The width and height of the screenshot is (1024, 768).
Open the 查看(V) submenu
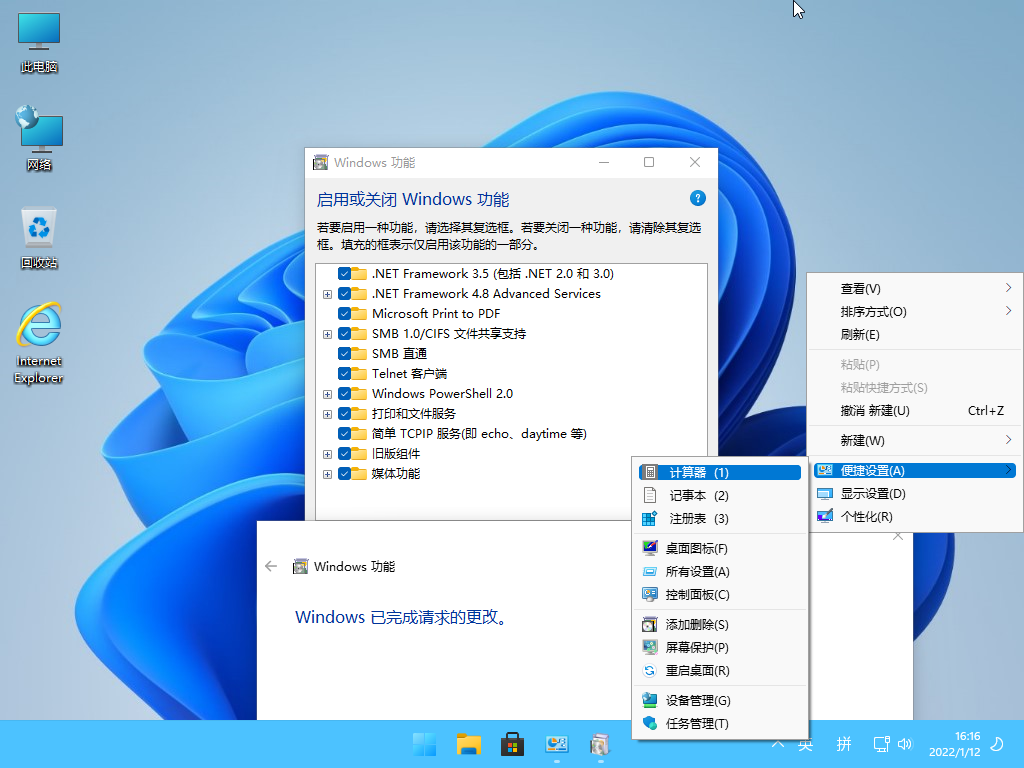click(x=914, y=289)
